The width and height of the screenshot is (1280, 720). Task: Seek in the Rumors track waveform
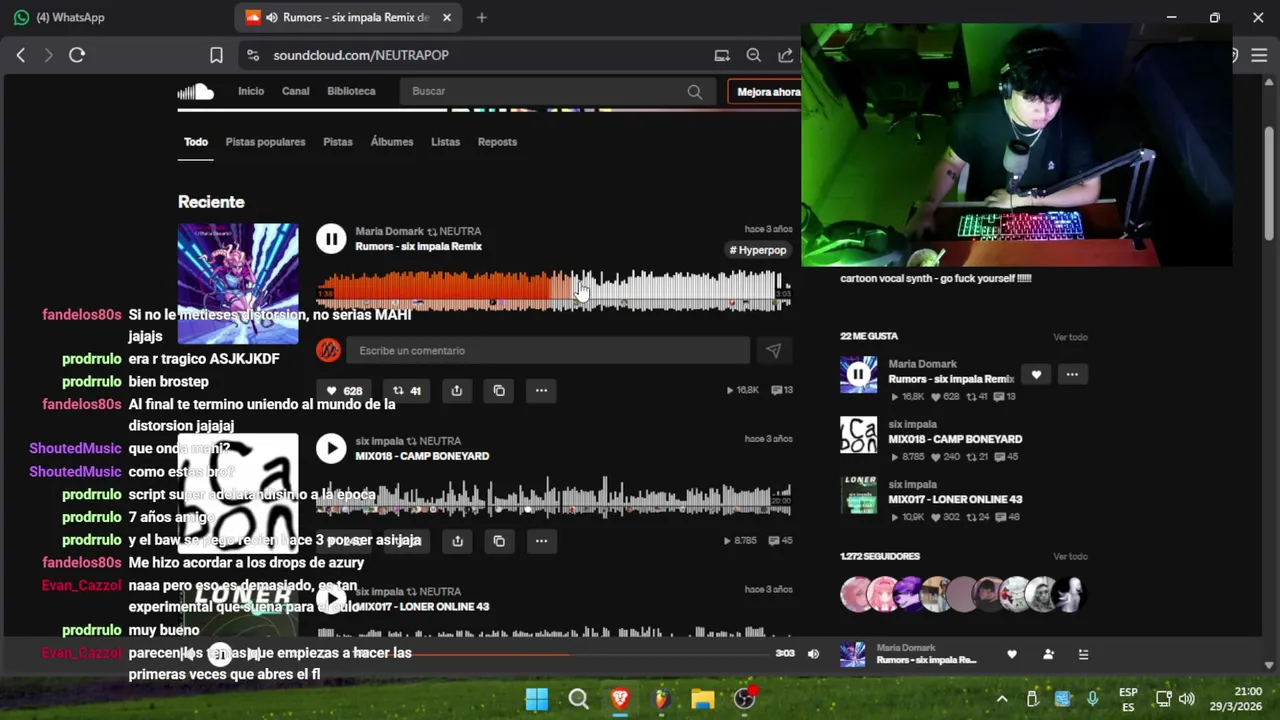(554, 290)
